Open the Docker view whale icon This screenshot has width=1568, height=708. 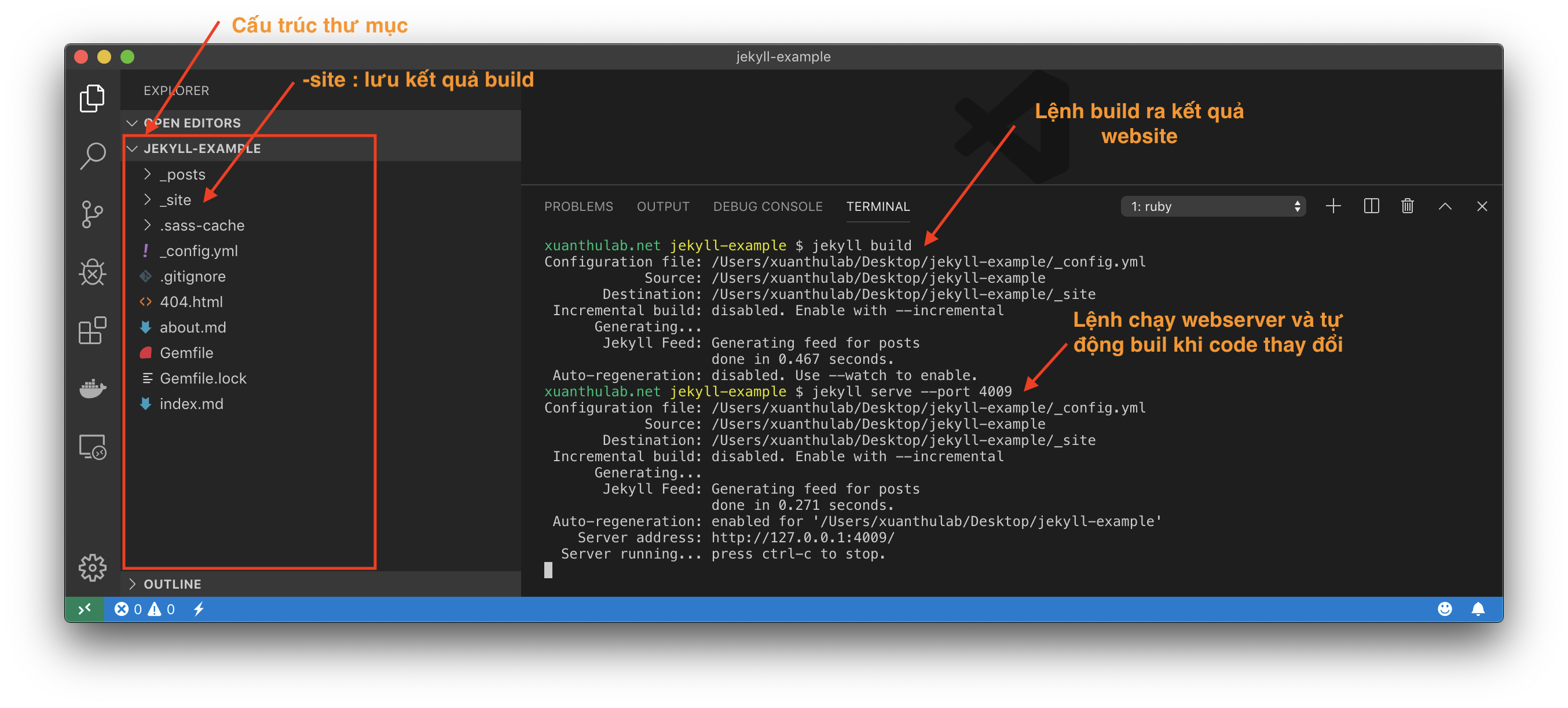(x=92, y=388)
